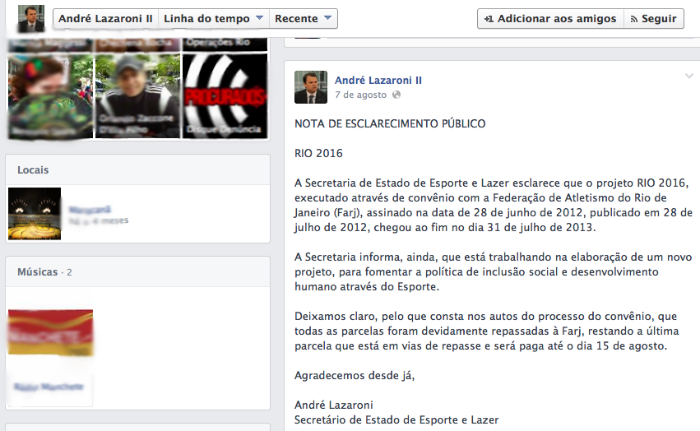Open the friend thumbnail wearing a cap

[x=138, y=96]
